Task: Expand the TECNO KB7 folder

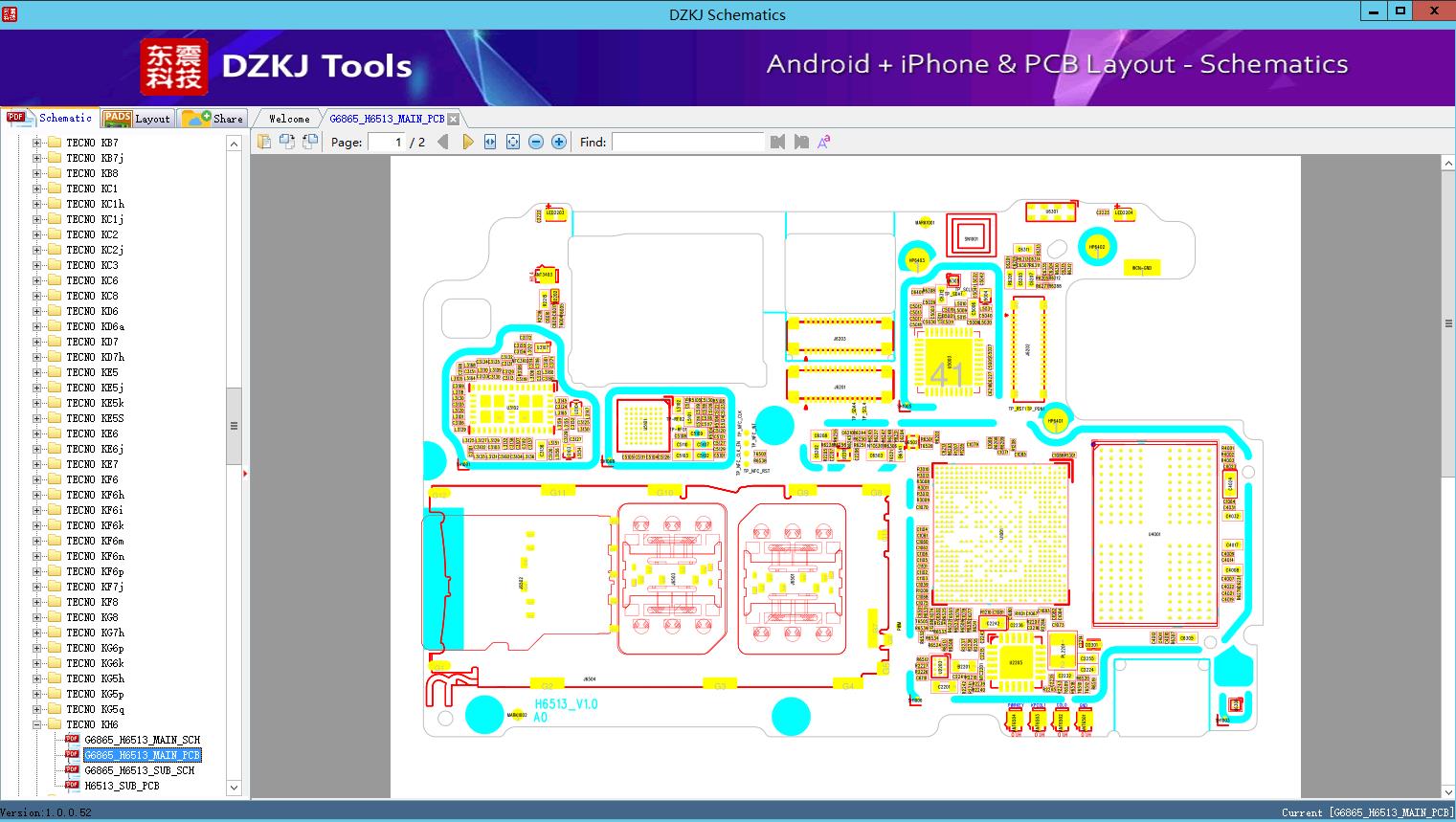Action: tap(37, 143)
